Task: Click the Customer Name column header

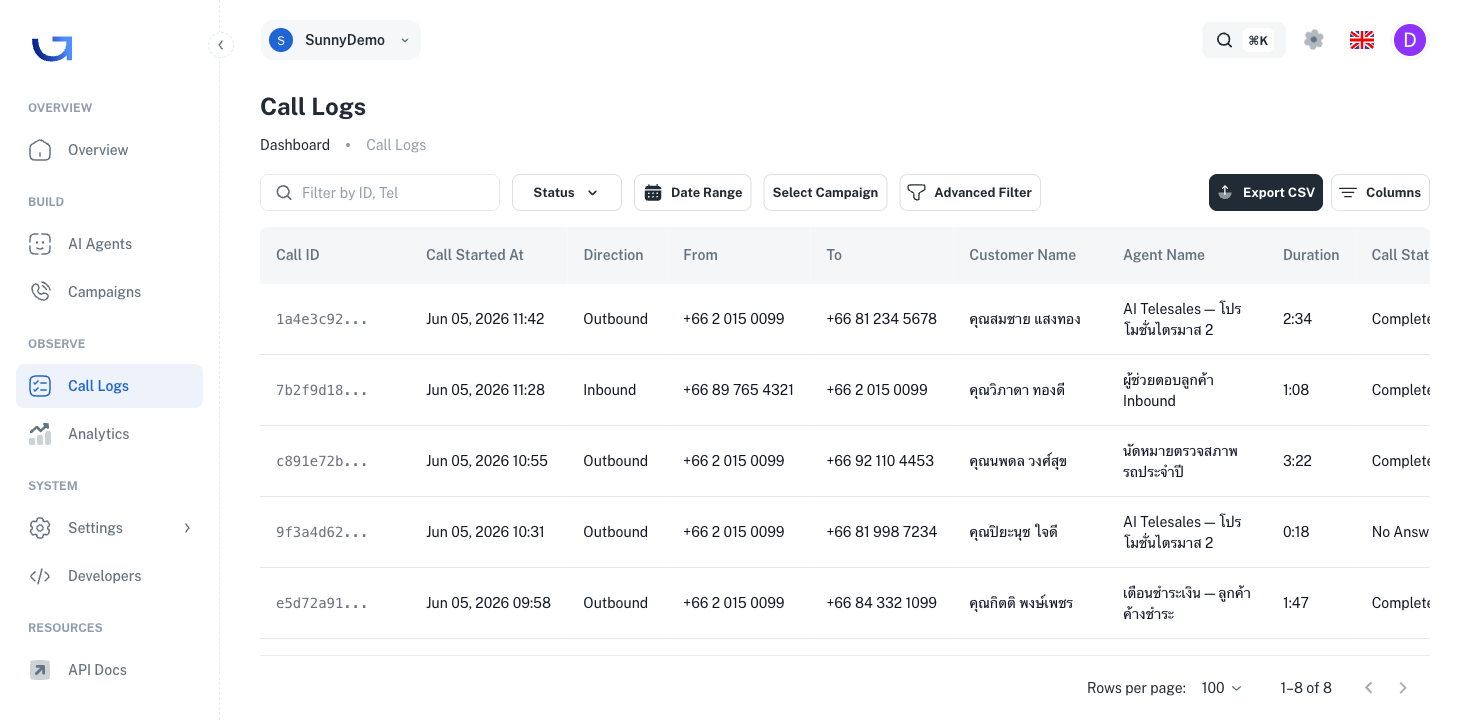Action: coord(1022,255)
